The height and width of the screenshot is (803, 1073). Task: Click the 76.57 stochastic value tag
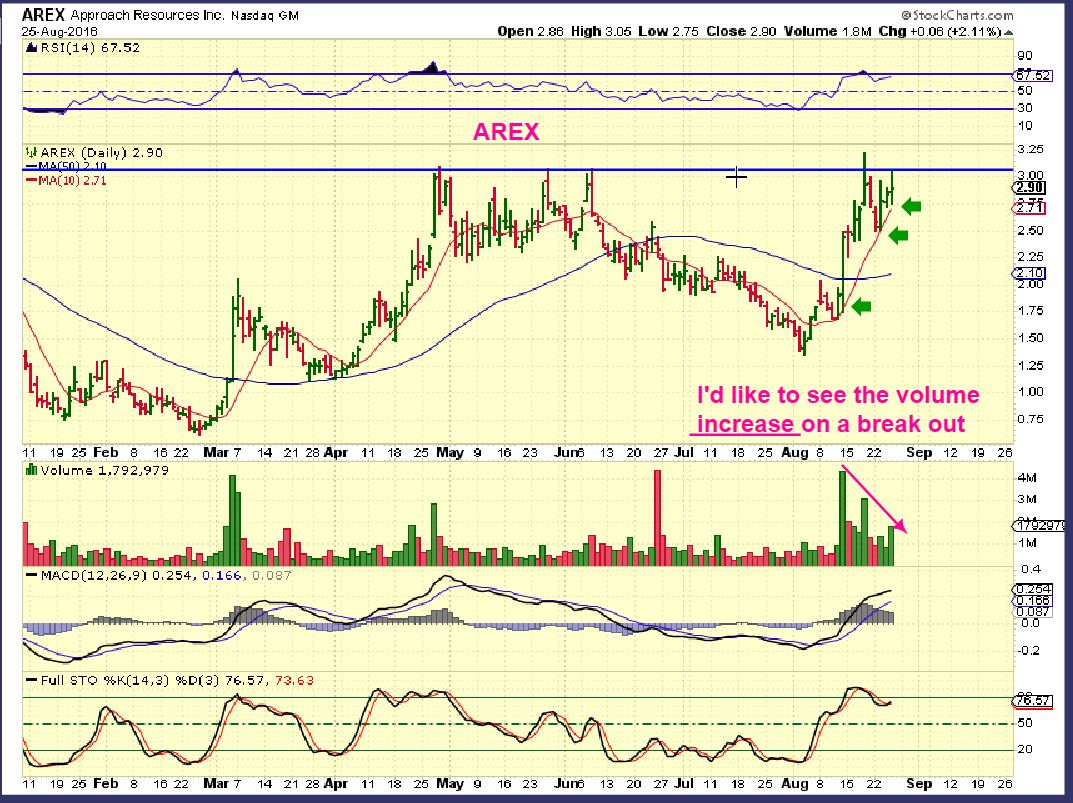[x=1033, y=701]
